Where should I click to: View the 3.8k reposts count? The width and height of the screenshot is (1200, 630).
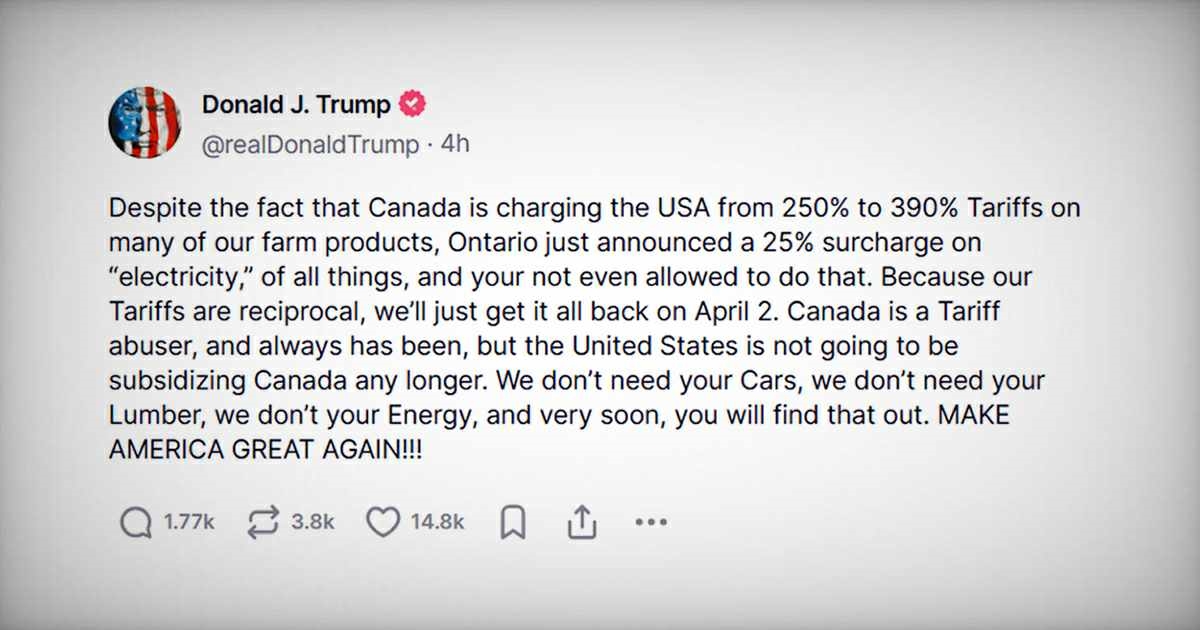tap(312, 522)
